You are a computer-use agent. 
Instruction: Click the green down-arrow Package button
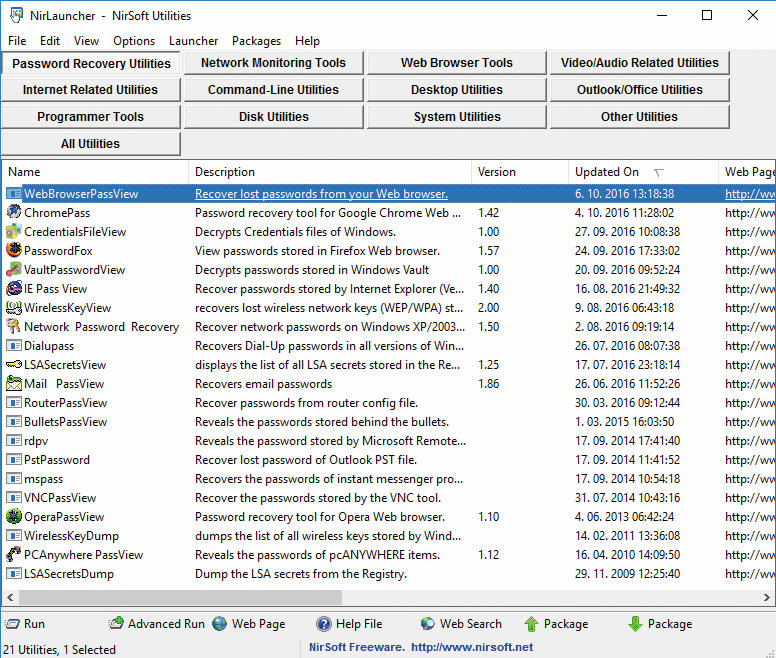(660, 624)
